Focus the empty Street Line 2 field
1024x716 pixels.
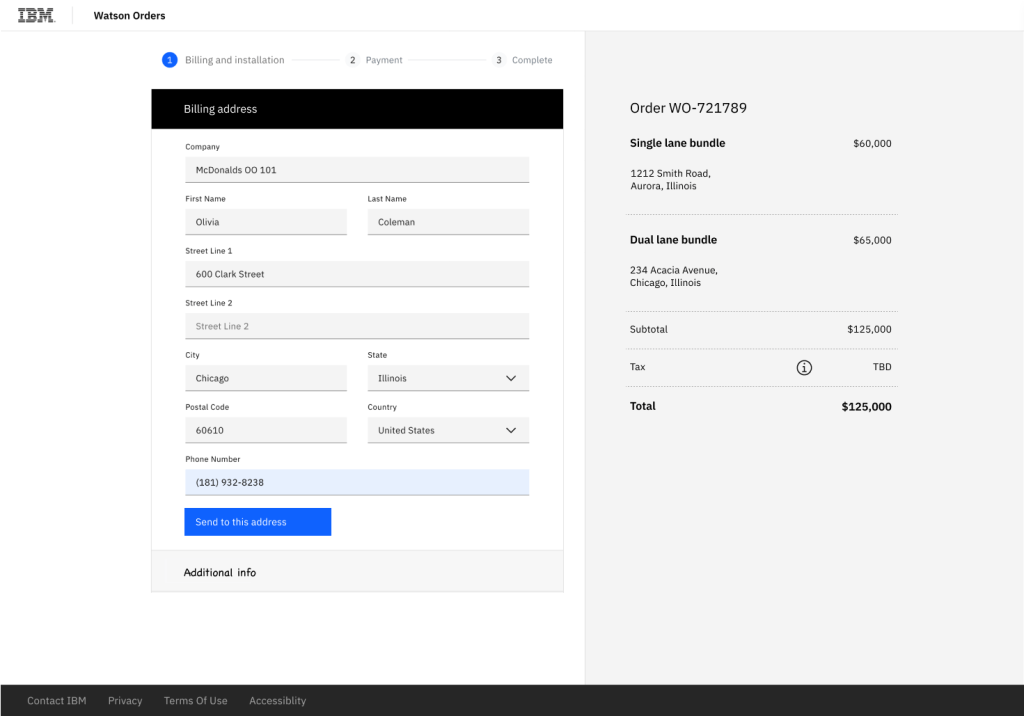(x=357, y=326)
